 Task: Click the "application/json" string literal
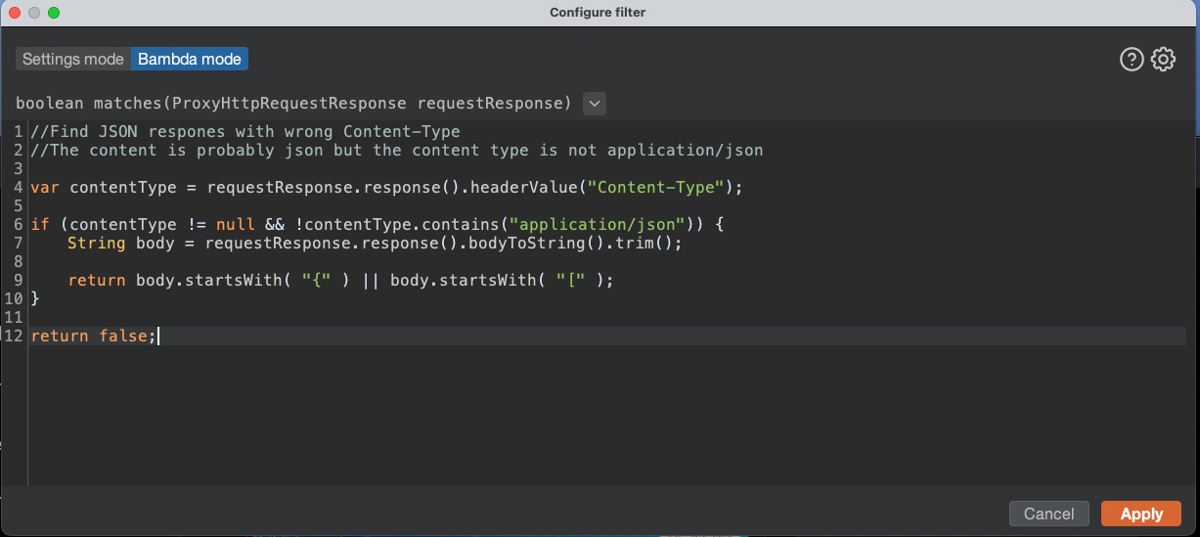pos(597,224)
